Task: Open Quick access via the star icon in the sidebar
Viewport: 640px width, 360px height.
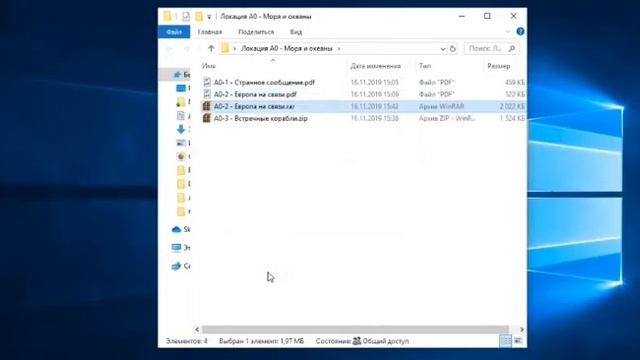Action: (178, 75)
